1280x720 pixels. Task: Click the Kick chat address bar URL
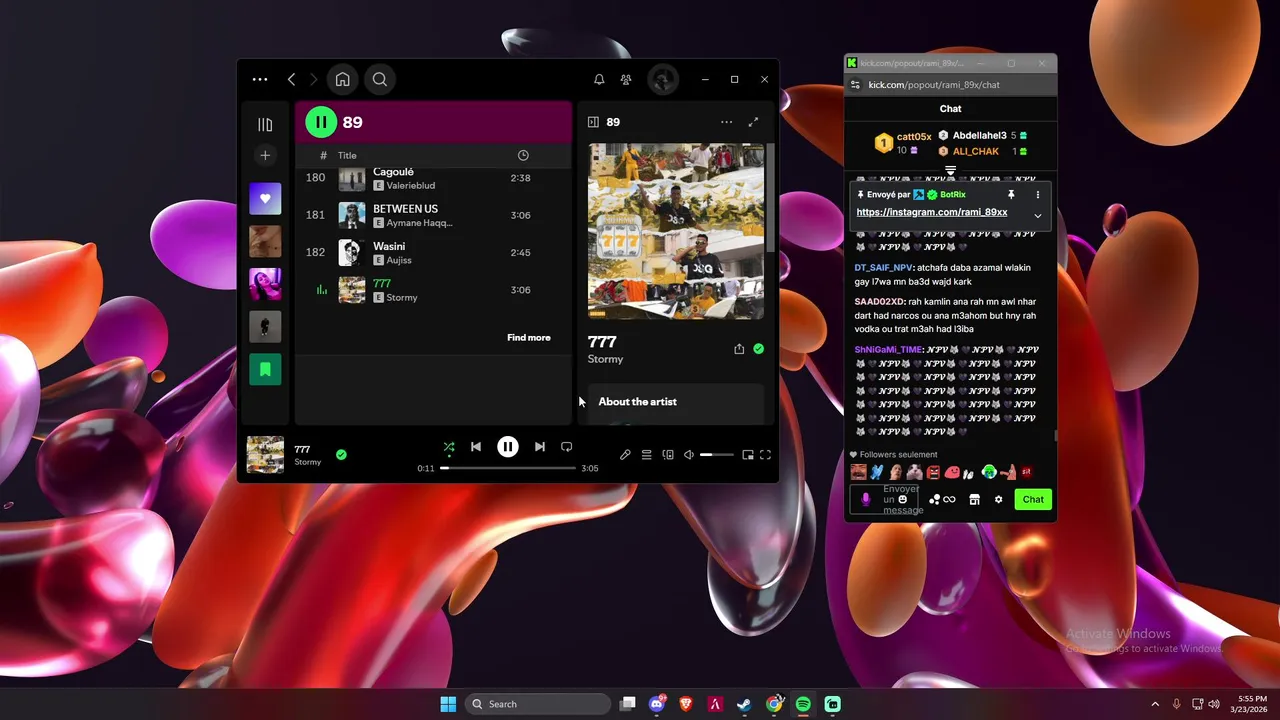(x=934, y=85)
